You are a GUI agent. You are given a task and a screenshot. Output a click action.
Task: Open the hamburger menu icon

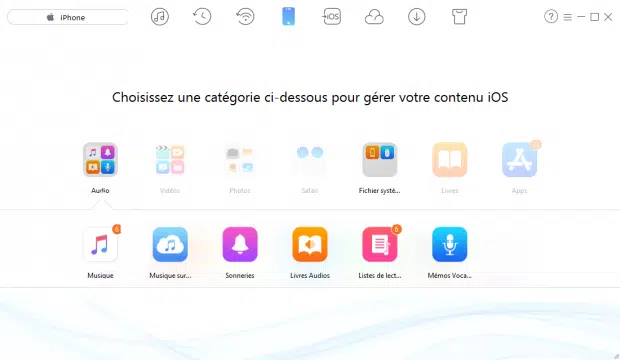click(x=567, y=17)
